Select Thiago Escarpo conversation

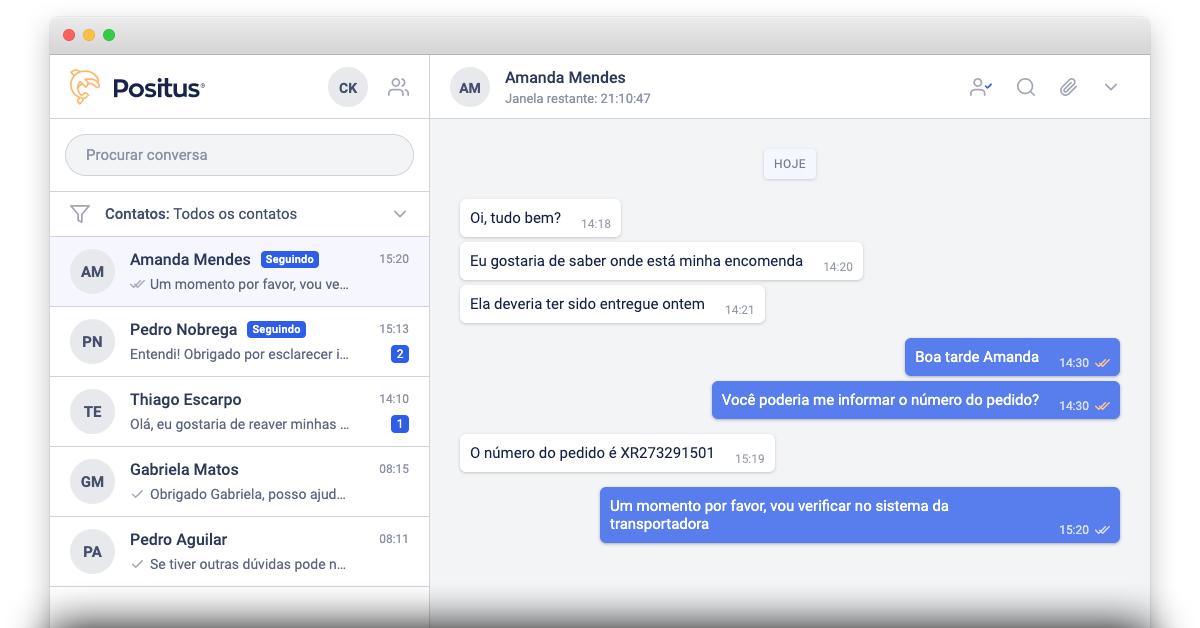coord(239,411)
